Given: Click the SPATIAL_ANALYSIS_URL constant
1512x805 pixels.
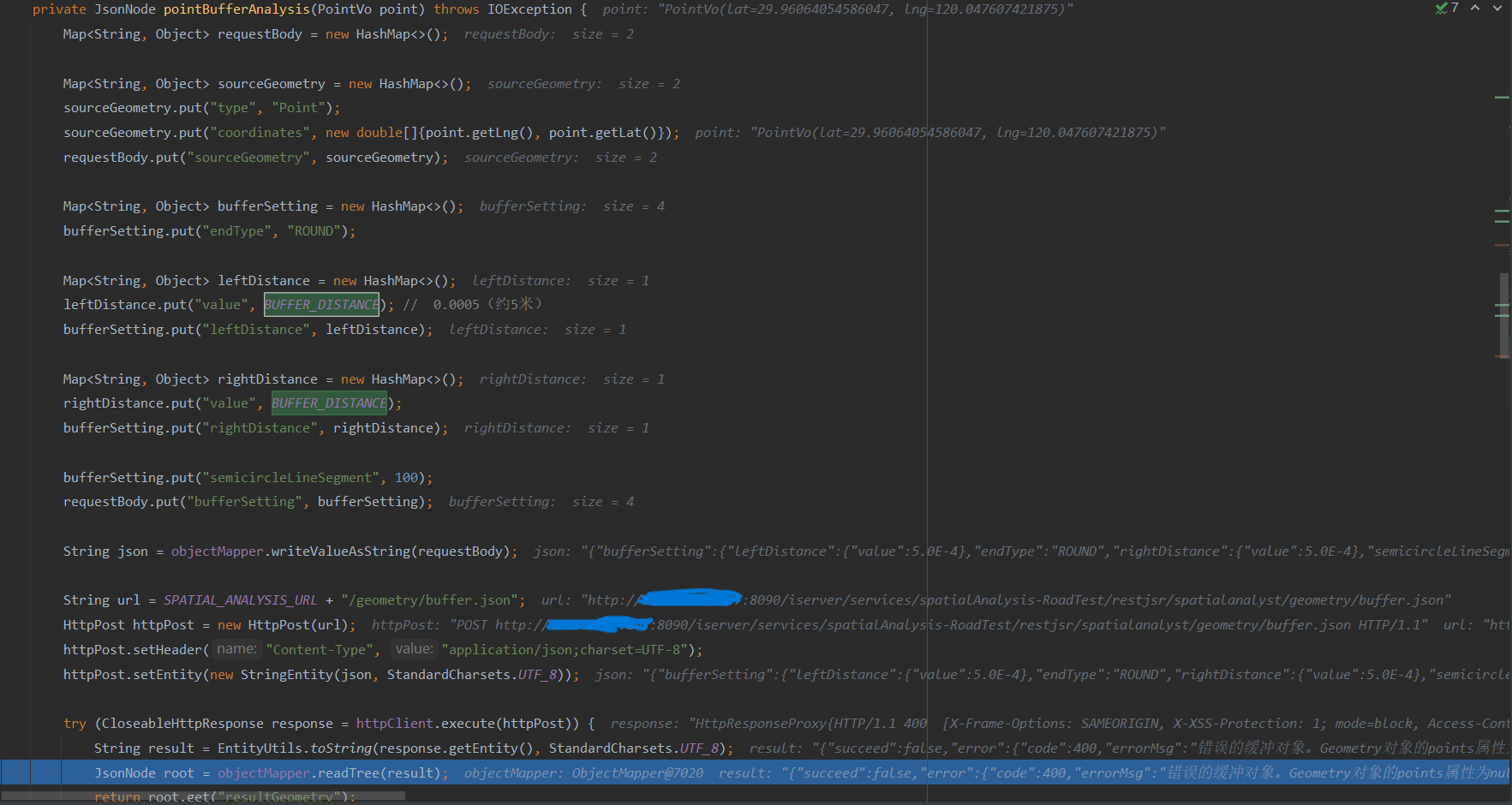Looking at the screenshot, I should pos(240,600).
